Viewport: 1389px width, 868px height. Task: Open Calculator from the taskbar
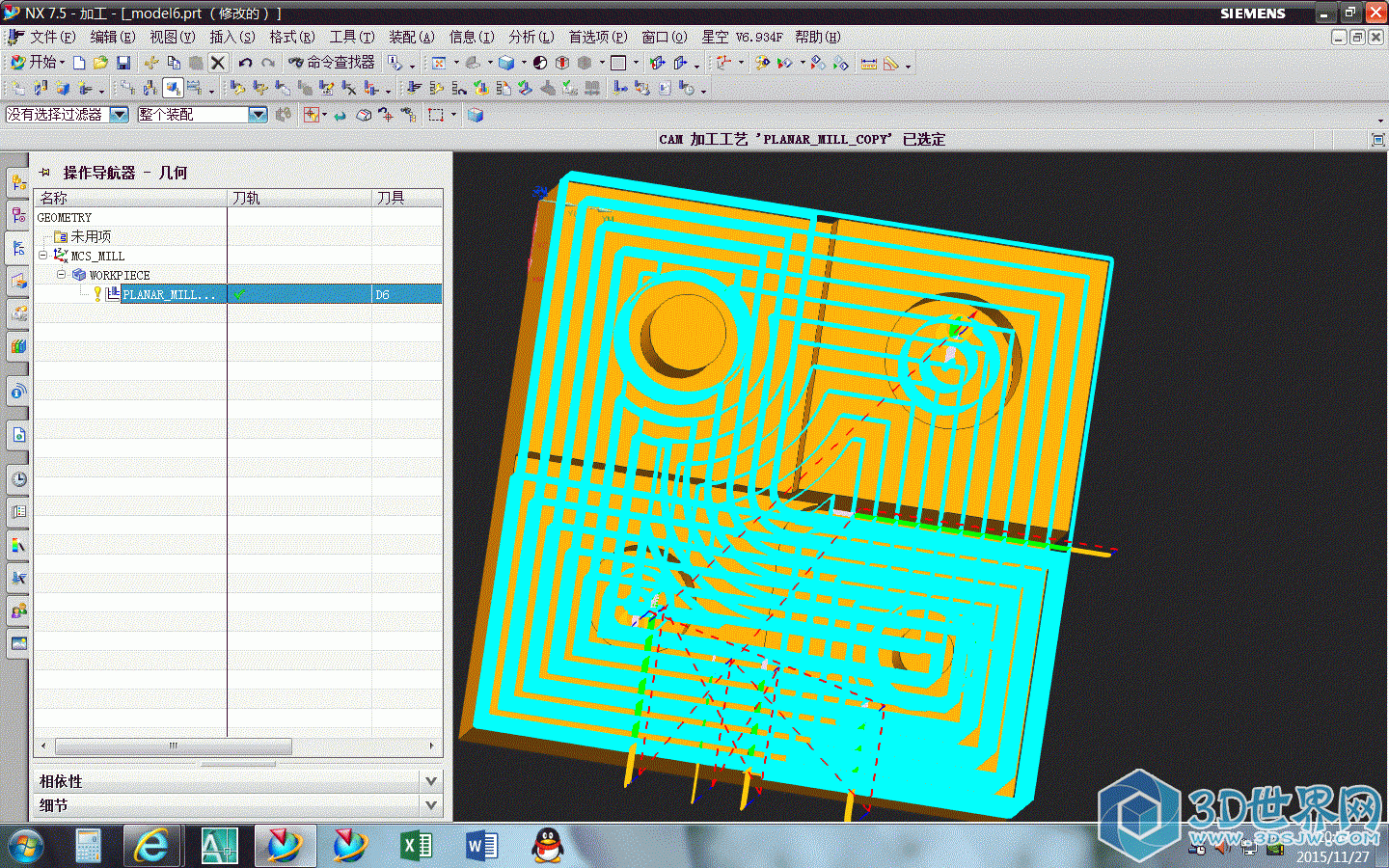coord(88,846)
